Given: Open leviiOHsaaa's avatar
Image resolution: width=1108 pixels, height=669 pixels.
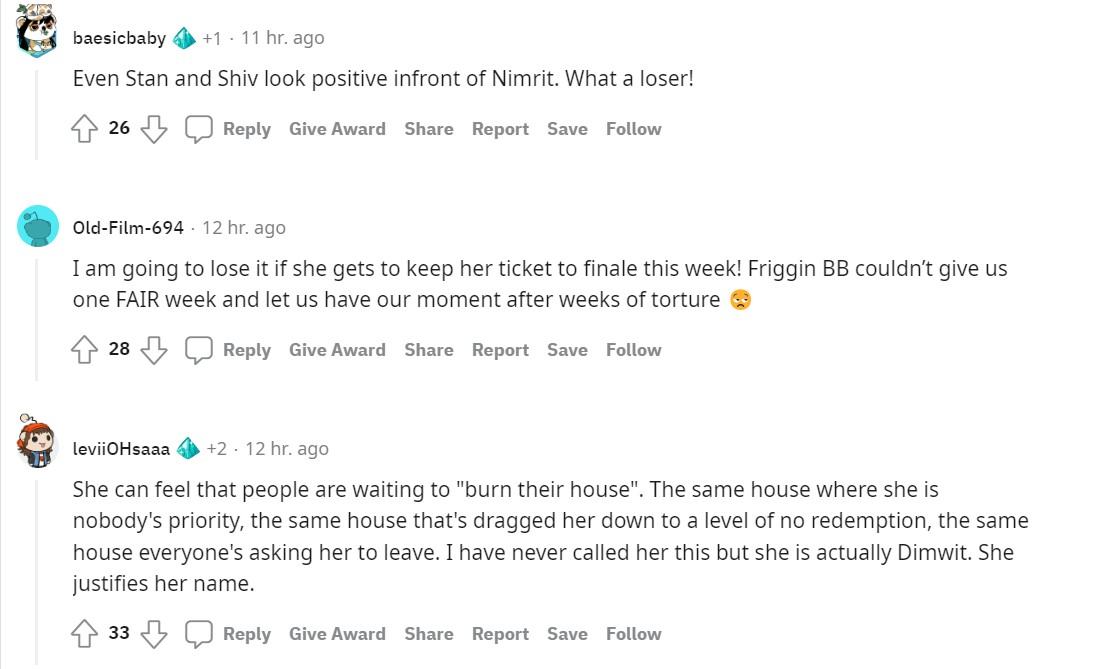Looking at the screenshot, I should click(x=38, y=441).
